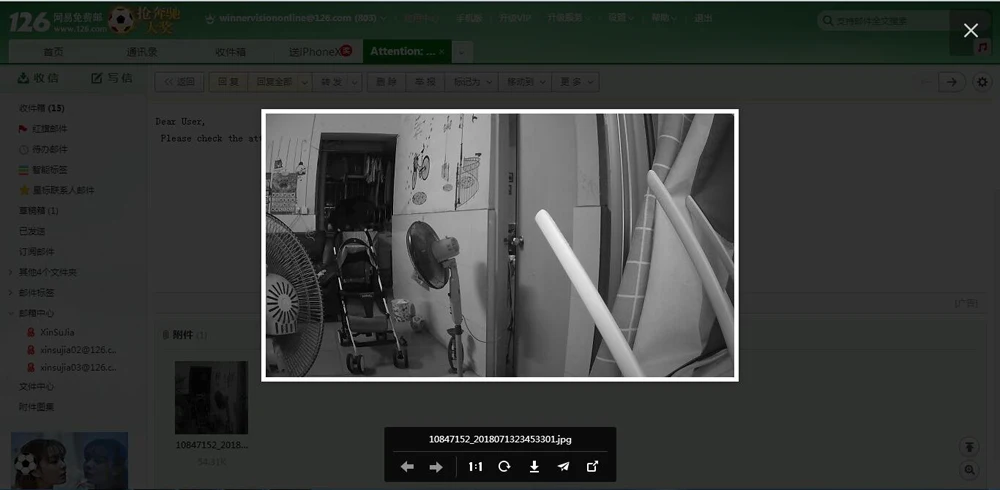Switch to the 首页 tab
Image resolution: width=1000 pixels, height=490 pixels.
point(53,52)
